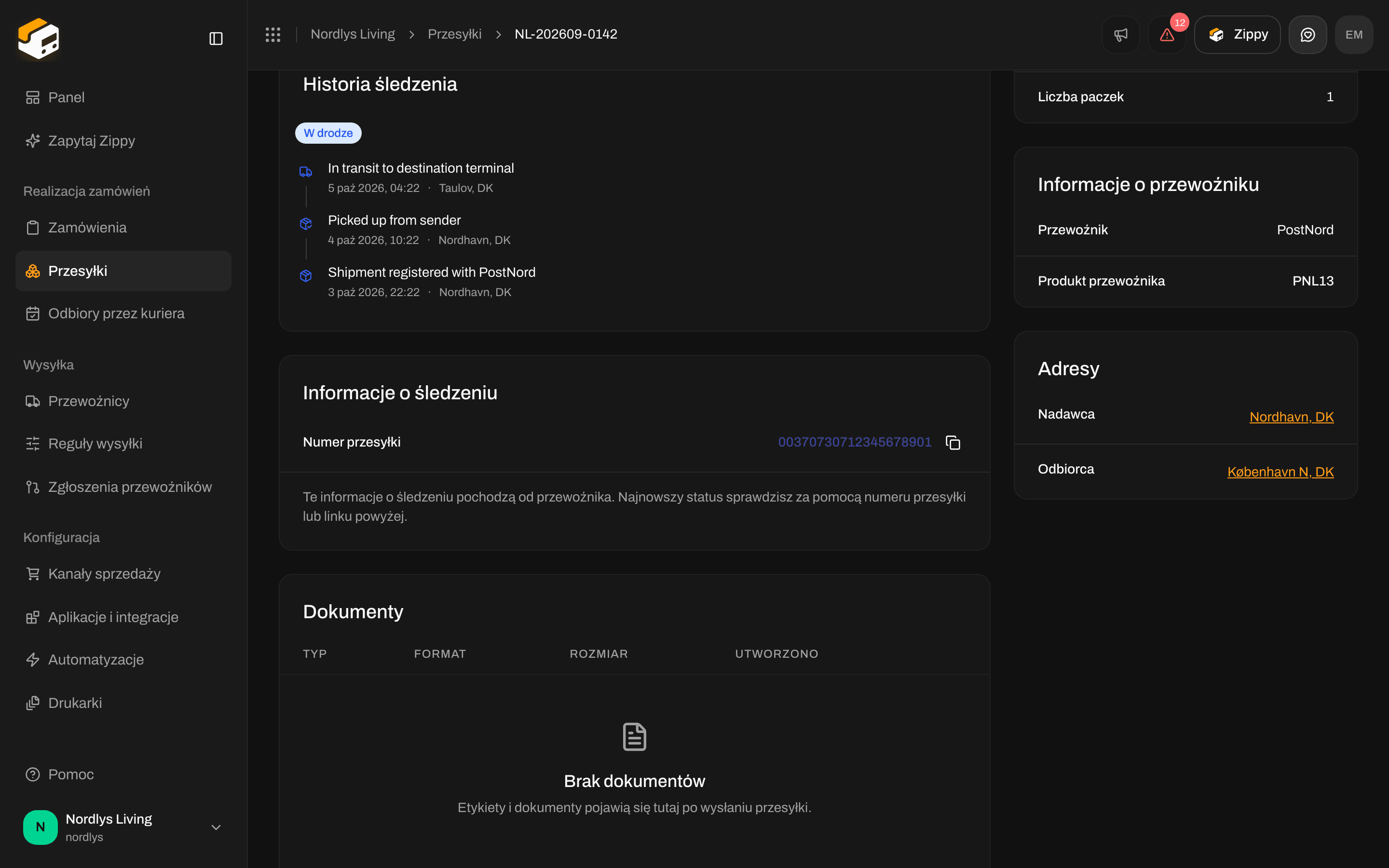The image size is (1389, 868).
Task: Open the support chat bubble icon
Action: pyautogui.click(x=1307, y=34)
